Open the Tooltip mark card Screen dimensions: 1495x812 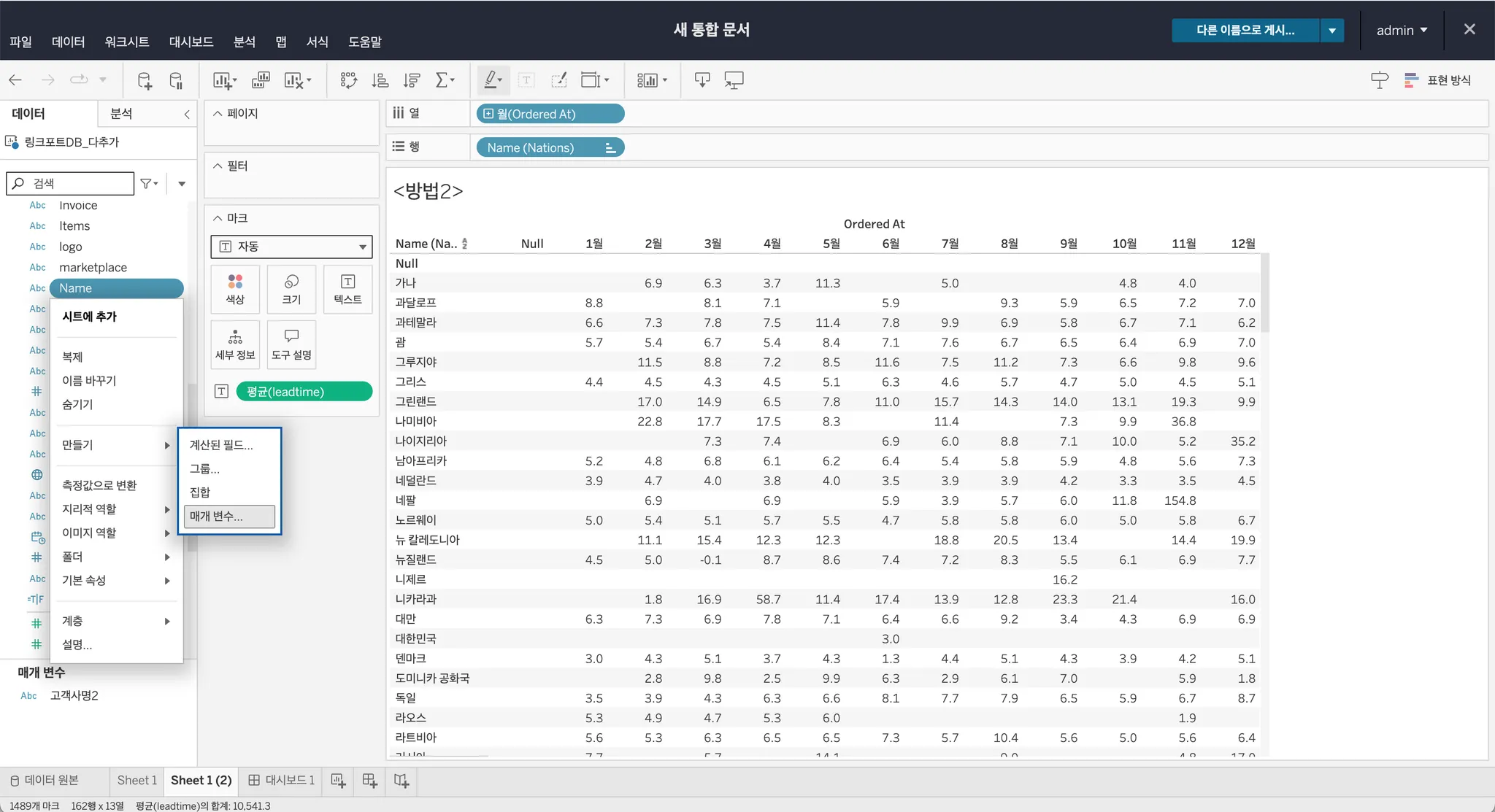291,344
